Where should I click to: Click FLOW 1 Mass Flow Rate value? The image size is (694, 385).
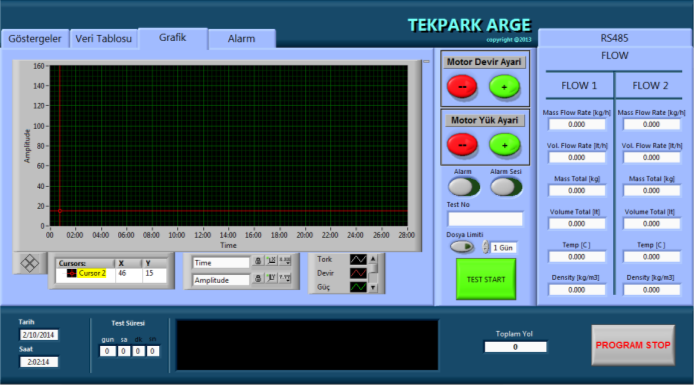point(577,124)
